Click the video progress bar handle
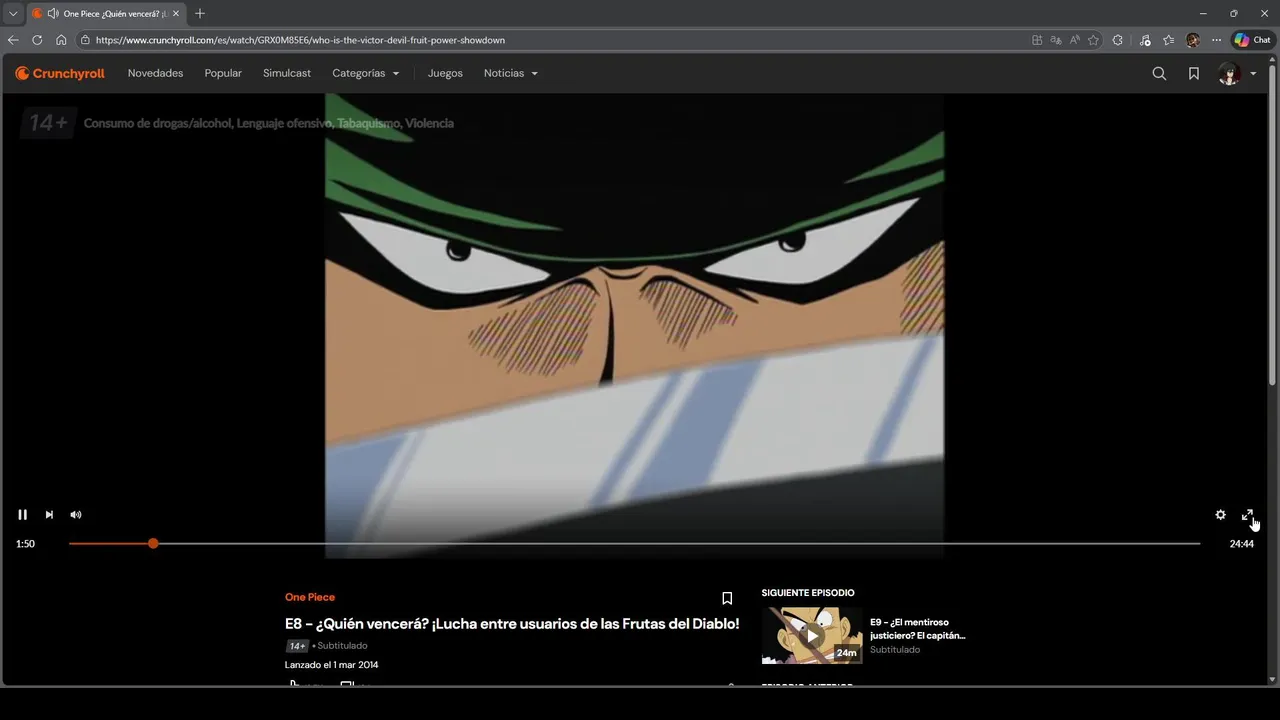1280x720 pixels. click(x=153, y=543)
